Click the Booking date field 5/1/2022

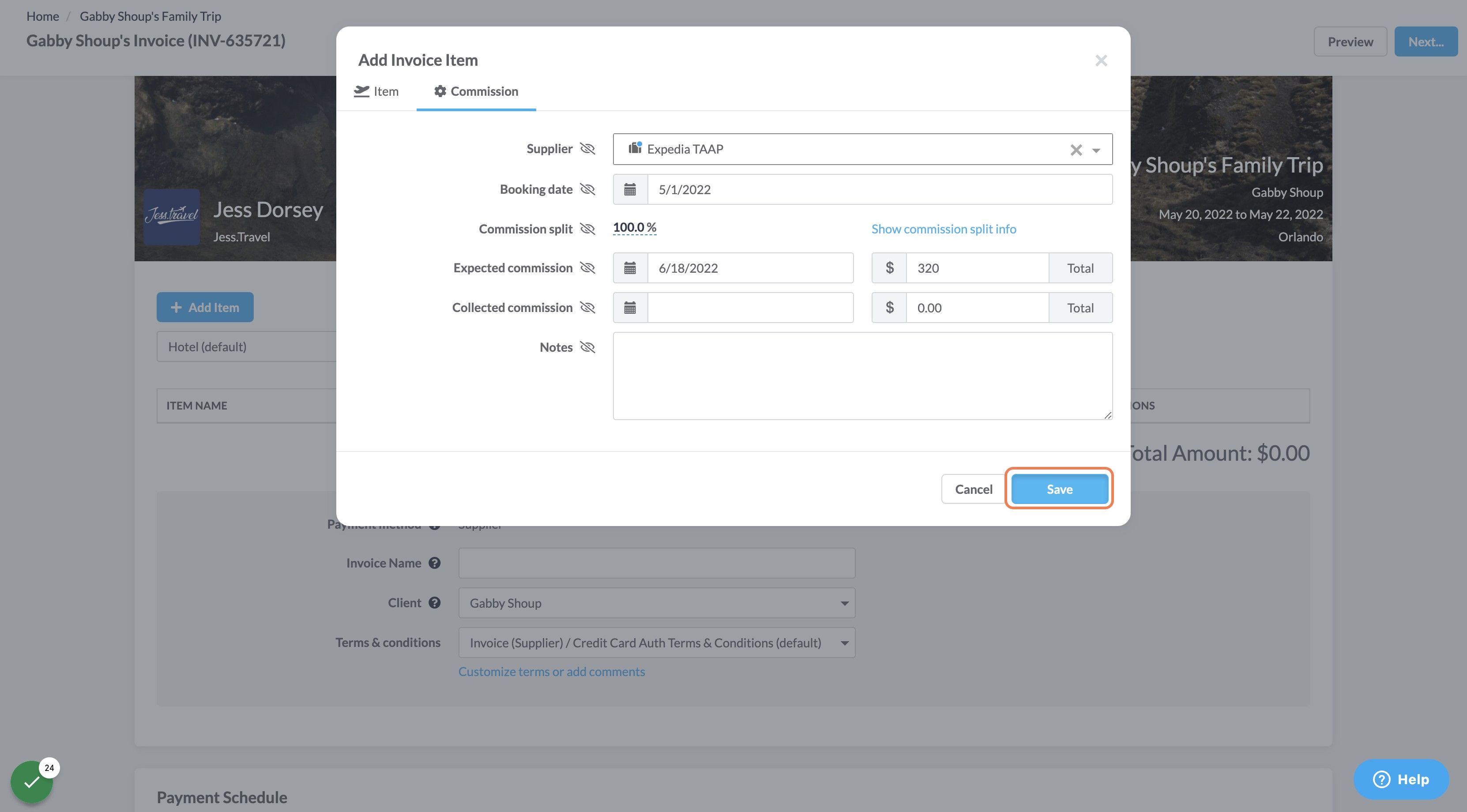pyautogui.click(x=879, y=190)
